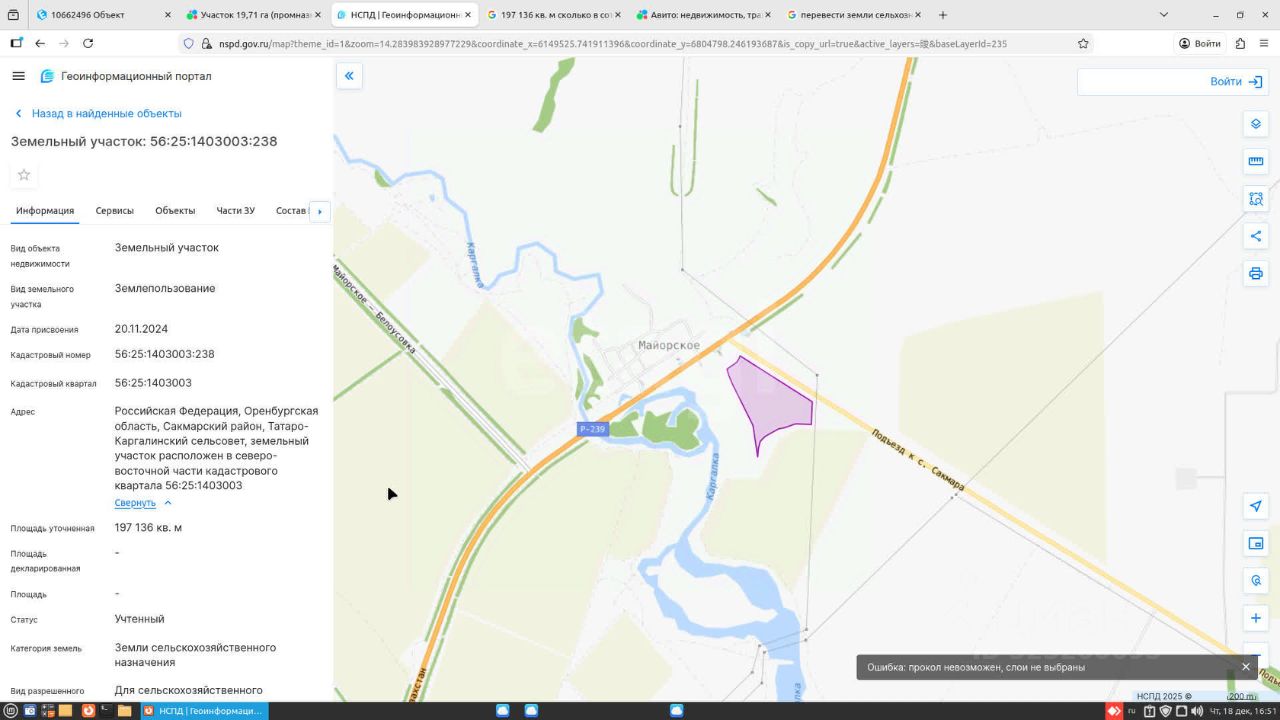Viewport: 1280px width, 720px height.
Task: Print the map
Action: pos(1256,273)
